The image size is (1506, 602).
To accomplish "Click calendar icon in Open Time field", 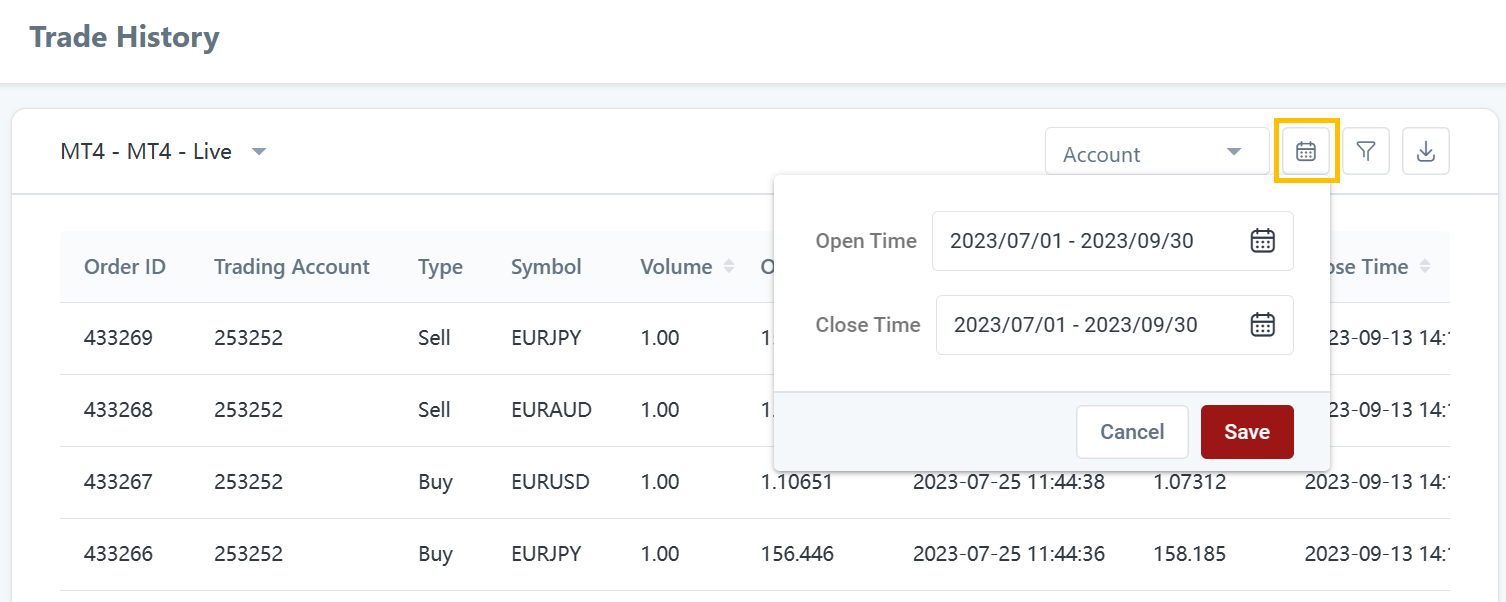I will 1263,241.
